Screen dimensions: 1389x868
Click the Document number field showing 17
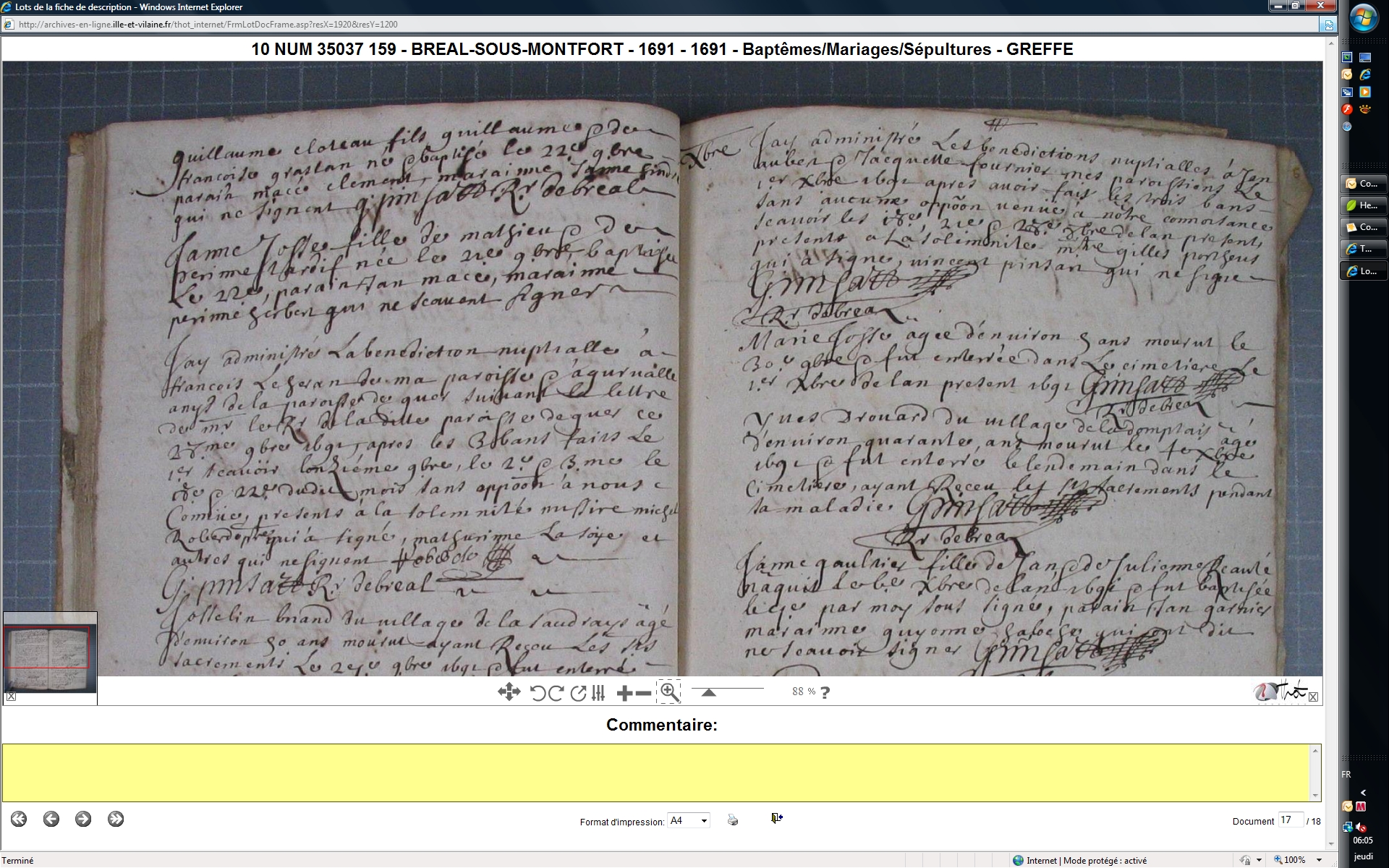click(1290, 820)
